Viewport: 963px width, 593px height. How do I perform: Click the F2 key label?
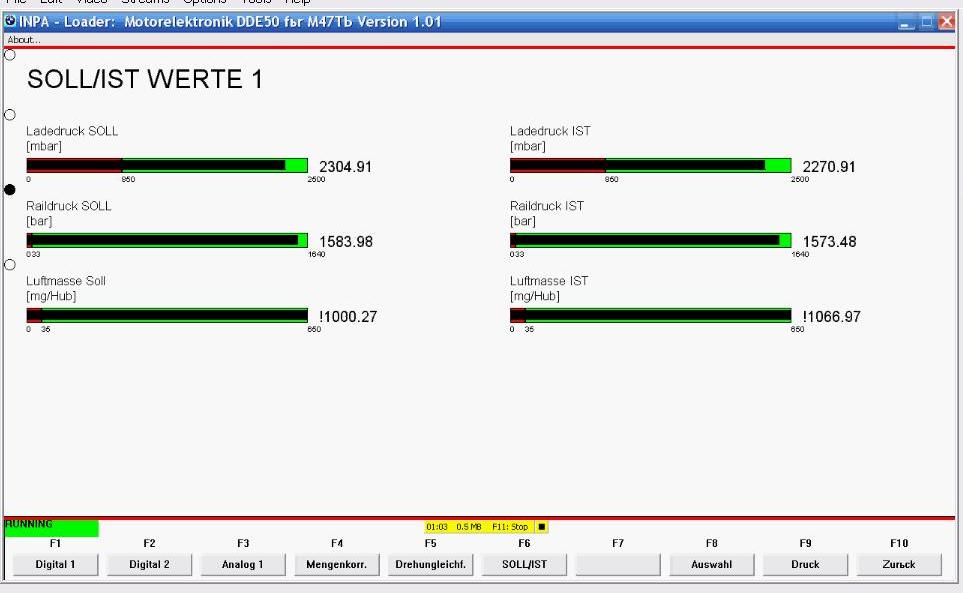pos(149,543)
